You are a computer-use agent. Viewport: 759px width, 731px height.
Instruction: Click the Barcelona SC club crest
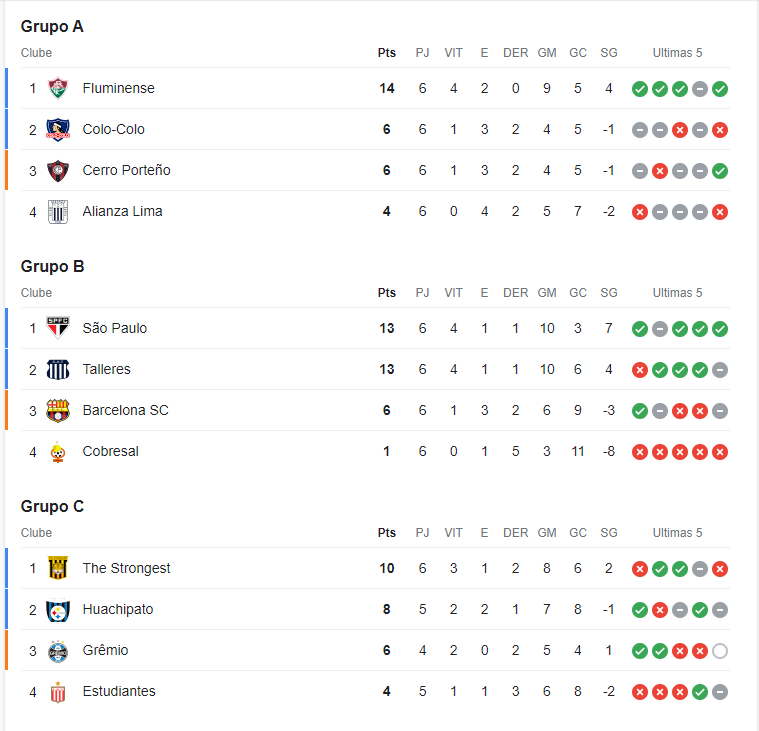(58, 411)
